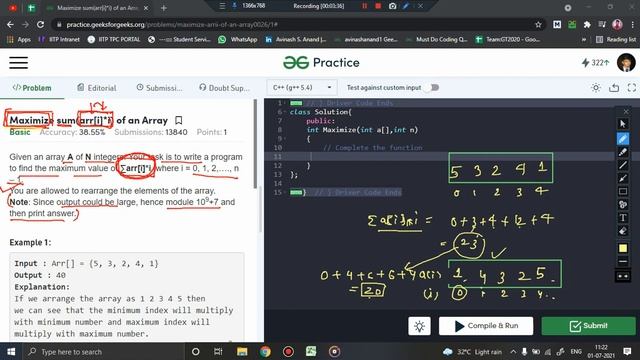Viewport: 640px width, 360px height.
Task: Select the highlighter marker tool
Action: (x=622, y=152)
